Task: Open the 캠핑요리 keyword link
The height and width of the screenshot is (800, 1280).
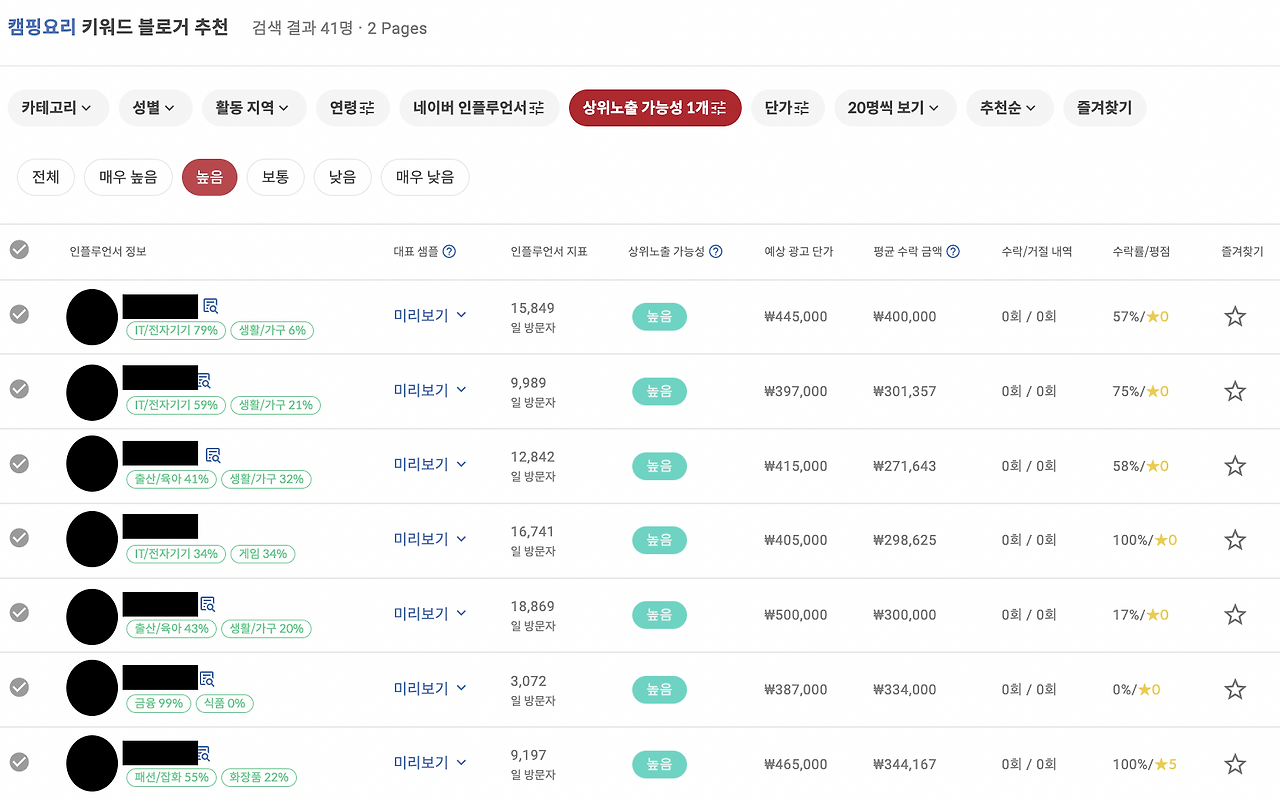Action: (x=43, y=27)
